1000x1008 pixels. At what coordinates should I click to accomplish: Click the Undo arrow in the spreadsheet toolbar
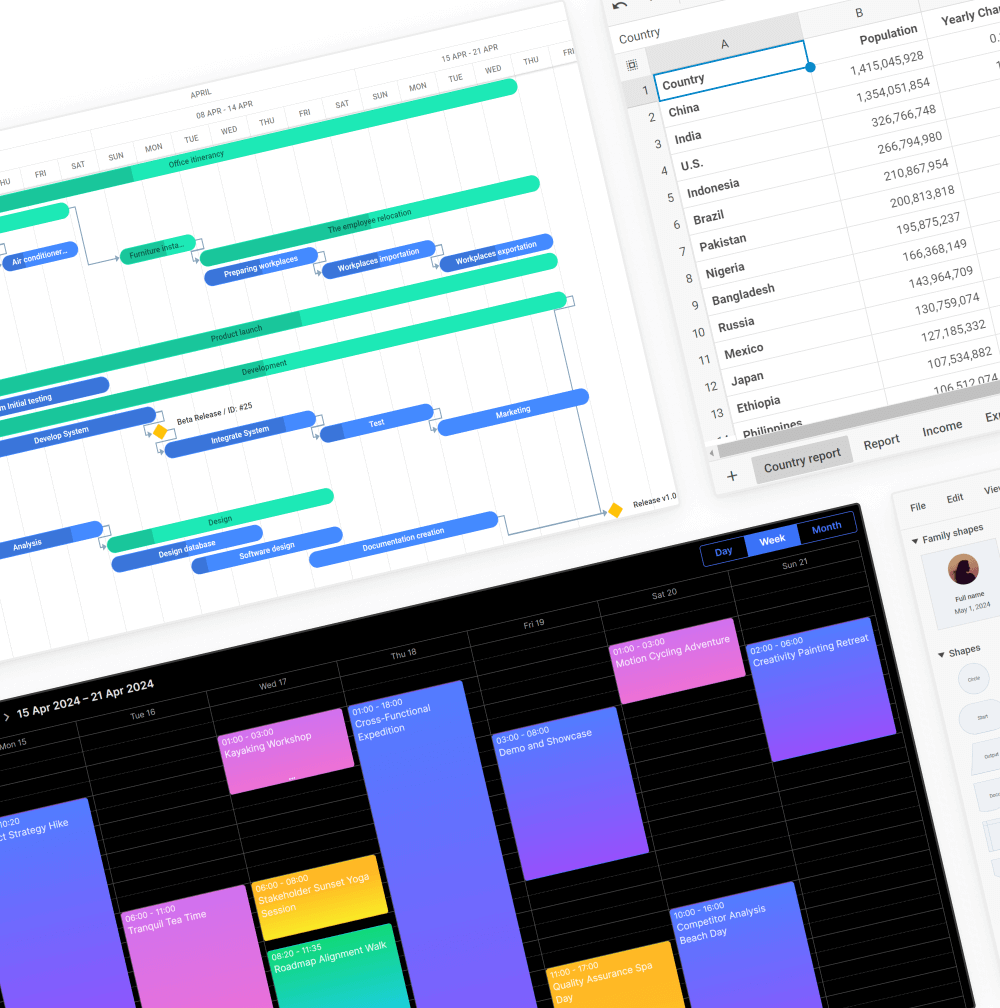[x=618, y=7]
